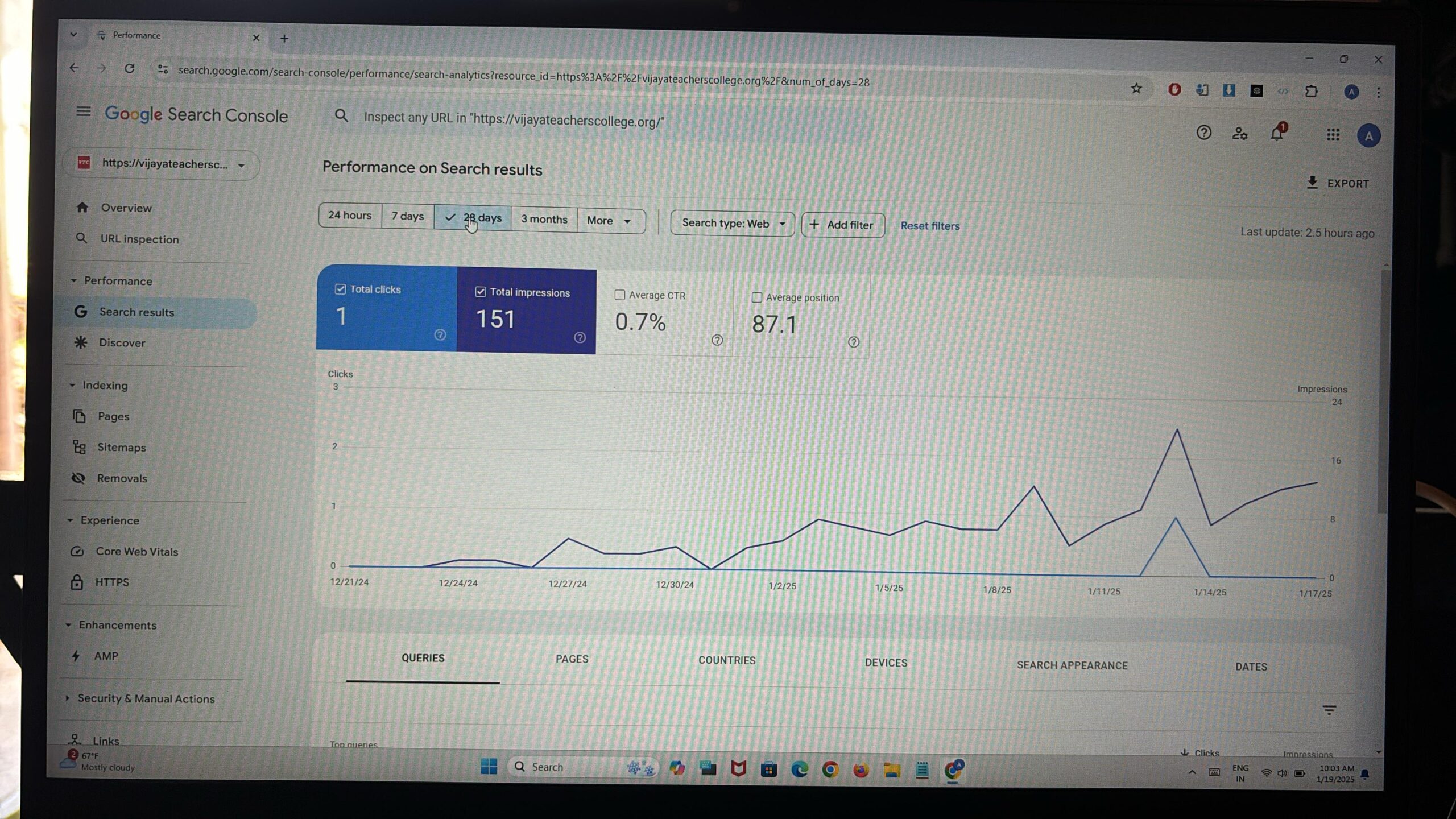Switch to the SEARCH APPEARANCE tab
The width and height of the screenshot is (1456, 819).
point(1072,665)
